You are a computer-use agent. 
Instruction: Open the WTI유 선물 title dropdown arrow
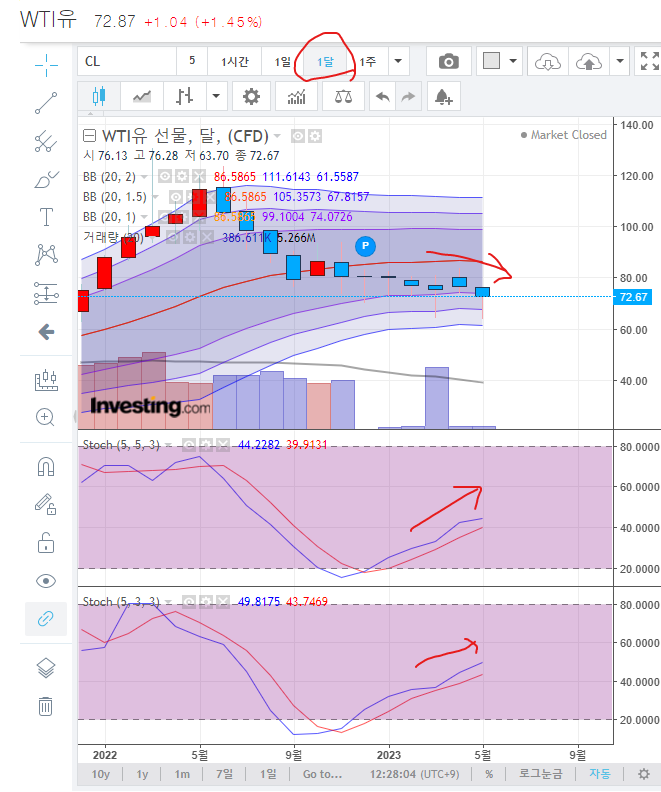(x=277, y=136)
